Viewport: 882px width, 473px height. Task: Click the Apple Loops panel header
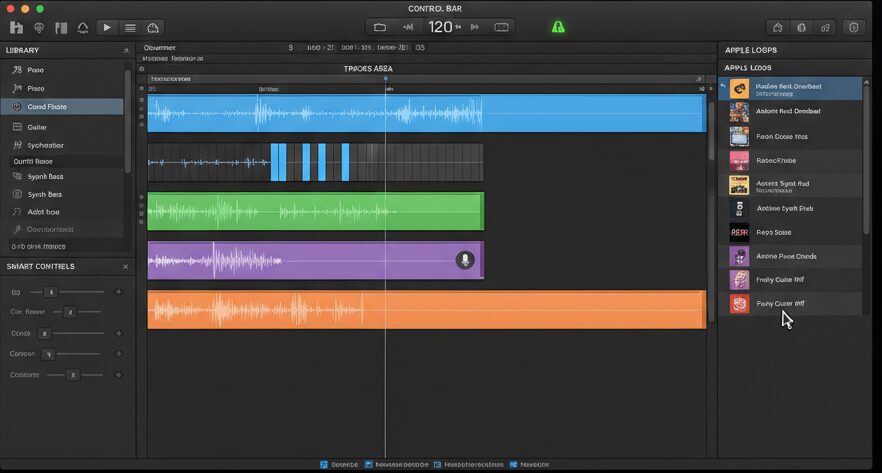pyautogui.click(x=750, y=50)
